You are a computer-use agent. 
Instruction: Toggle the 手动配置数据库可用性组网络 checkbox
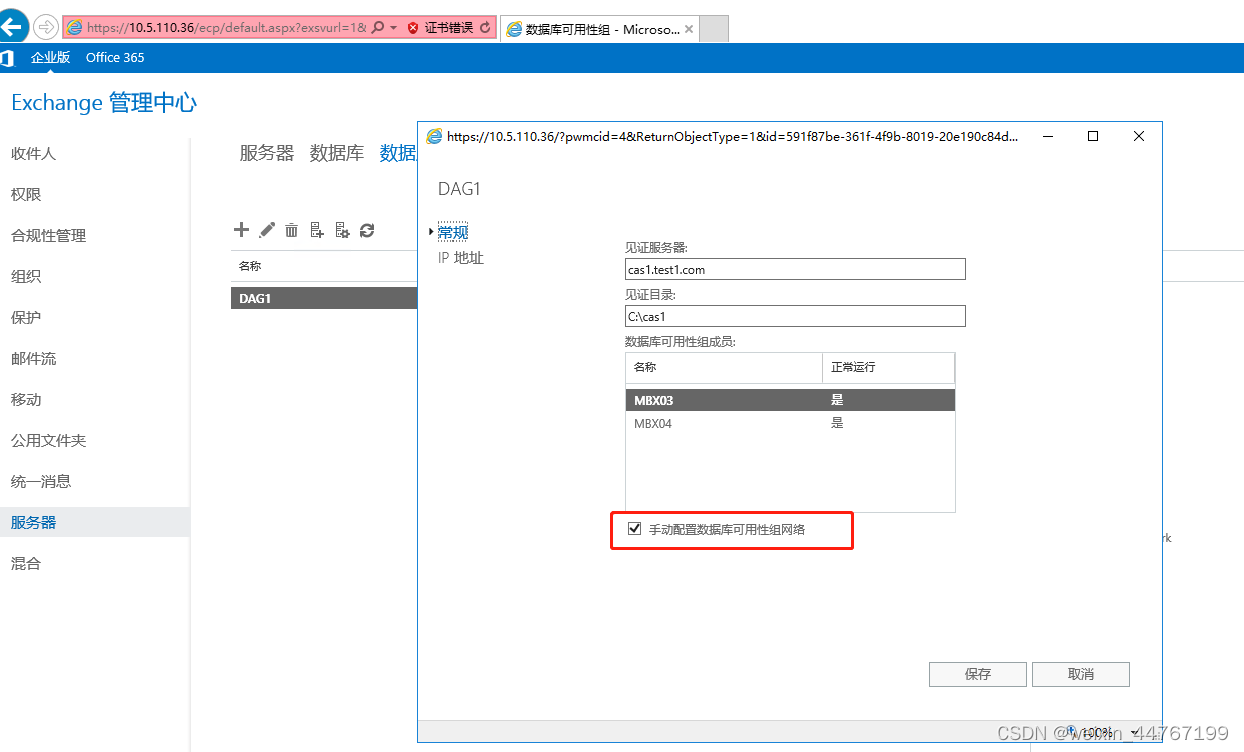[x=634, y=529]
